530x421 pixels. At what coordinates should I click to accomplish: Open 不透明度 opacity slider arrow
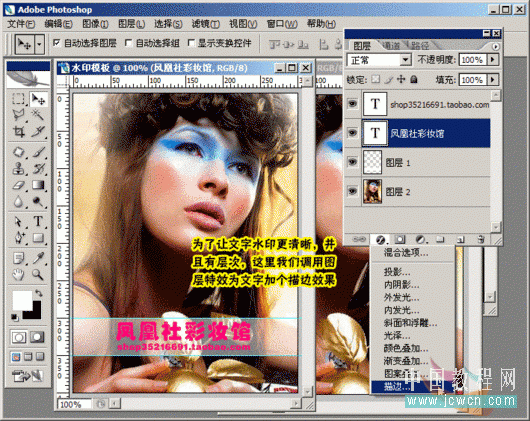[492, 60]
